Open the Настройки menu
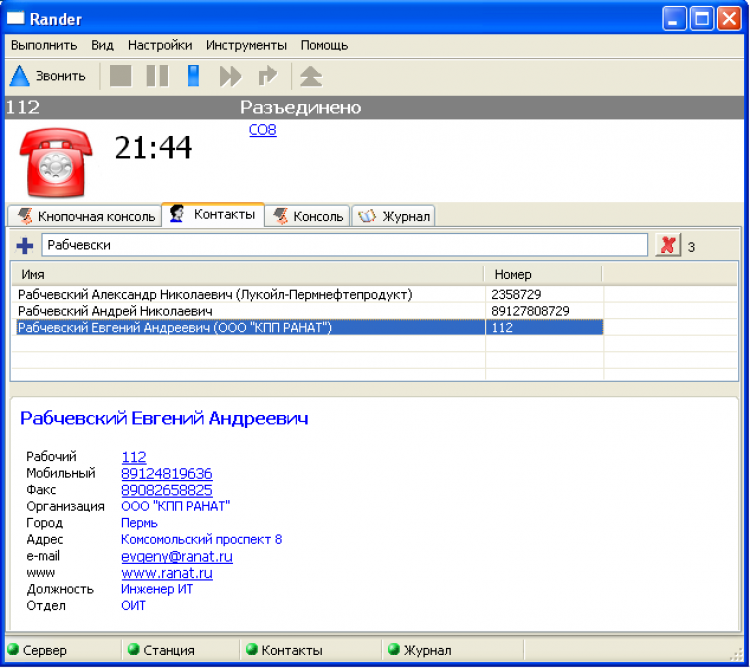 (160, 45)
